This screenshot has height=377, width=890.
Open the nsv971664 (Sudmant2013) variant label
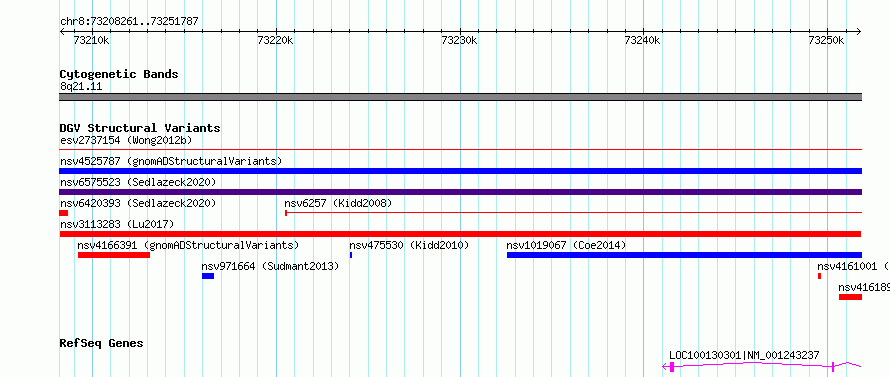tap(270, 266)
